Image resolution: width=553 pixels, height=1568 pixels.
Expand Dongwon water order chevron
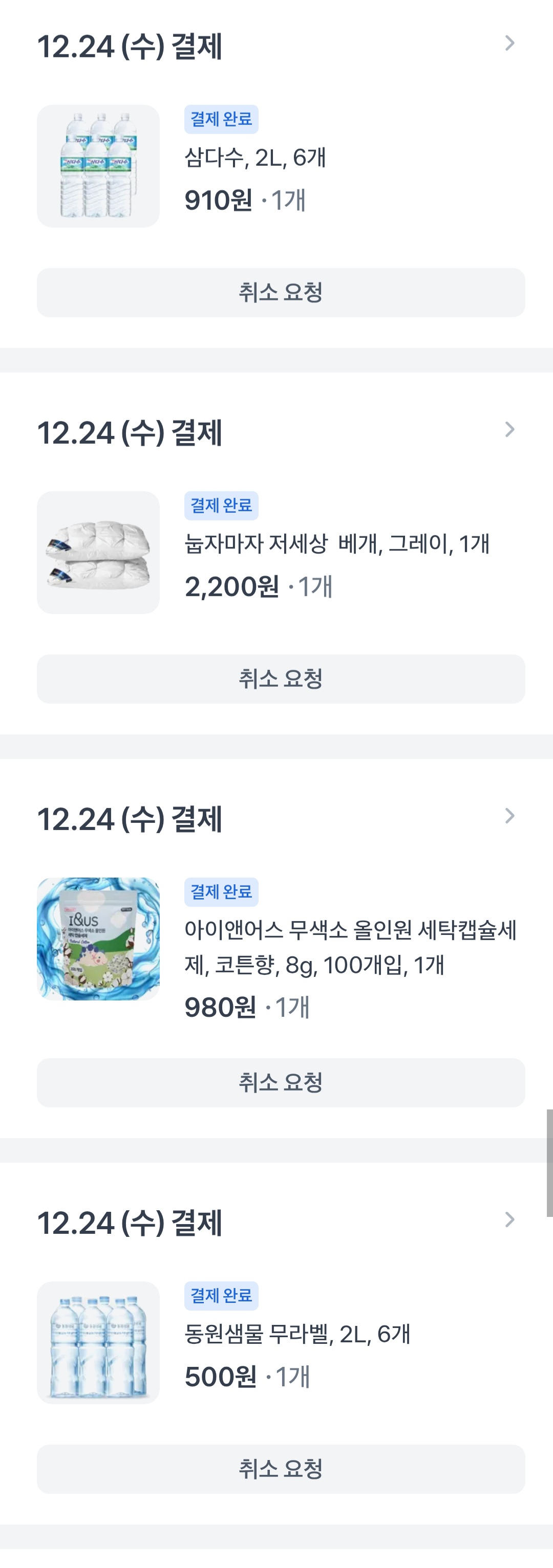click(x=510, y=1220)
